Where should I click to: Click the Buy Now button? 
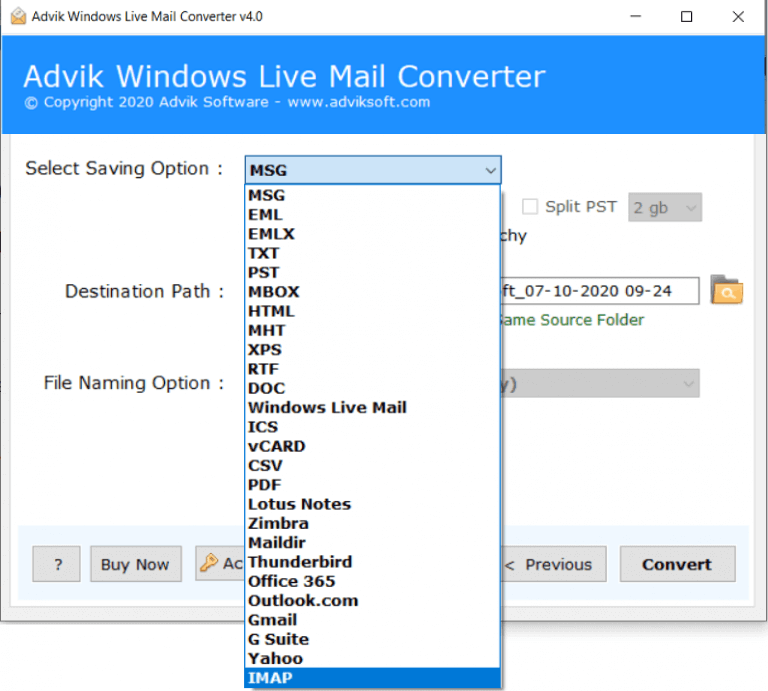[x=136, y=564]
